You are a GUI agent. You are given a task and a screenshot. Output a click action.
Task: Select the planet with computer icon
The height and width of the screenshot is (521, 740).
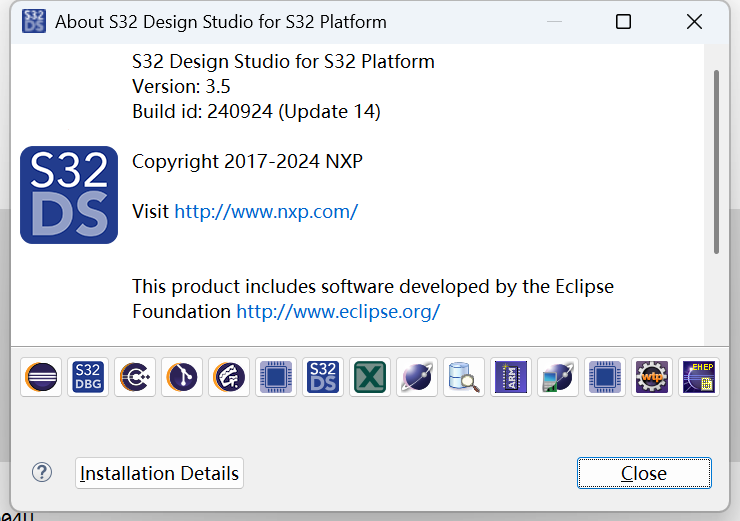pyautogui.click(x=558, y=377)
